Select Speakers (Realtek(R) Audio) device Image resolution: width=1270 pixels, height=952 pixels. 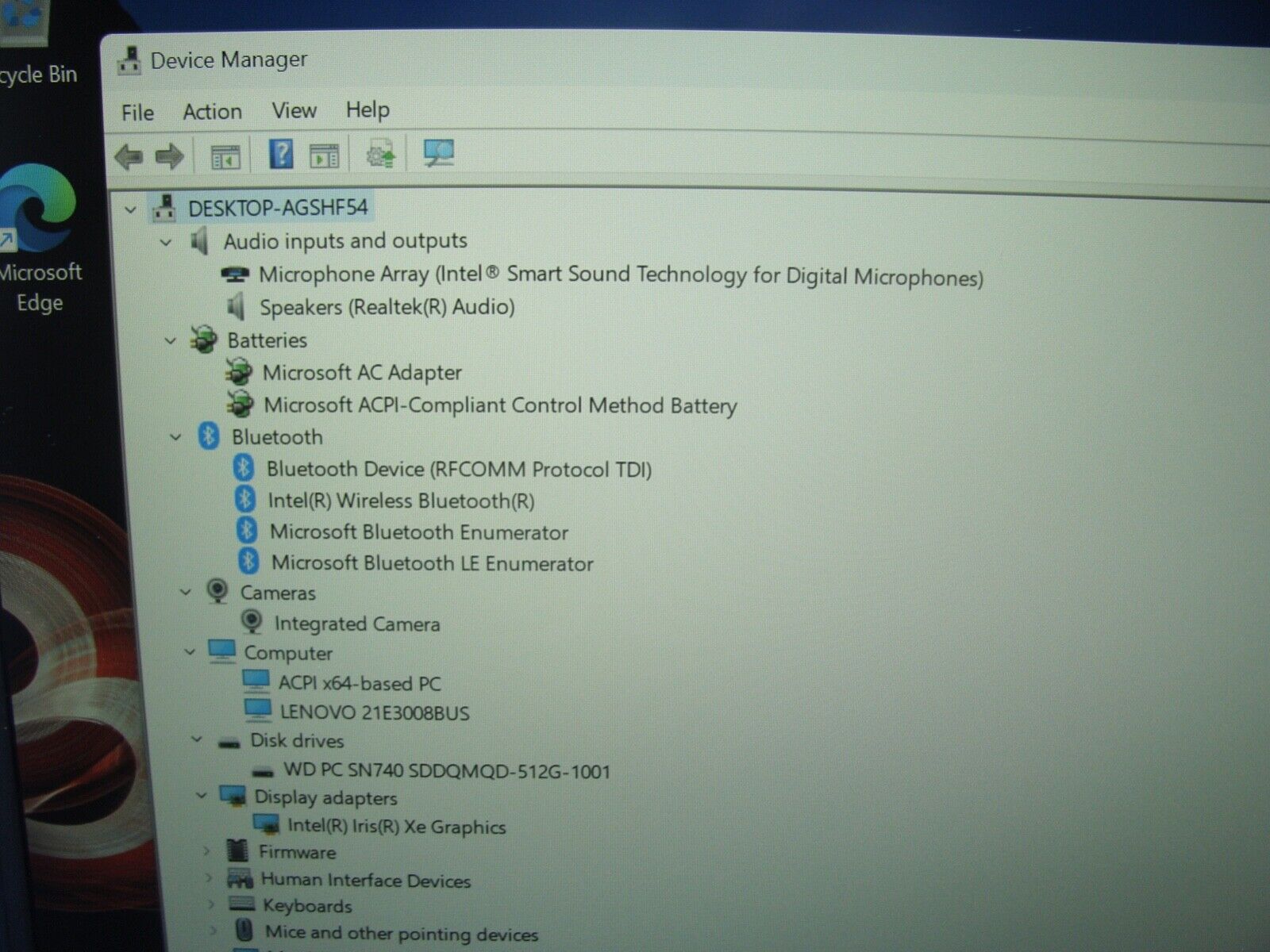pyautogui.click(x=387, y=307)
